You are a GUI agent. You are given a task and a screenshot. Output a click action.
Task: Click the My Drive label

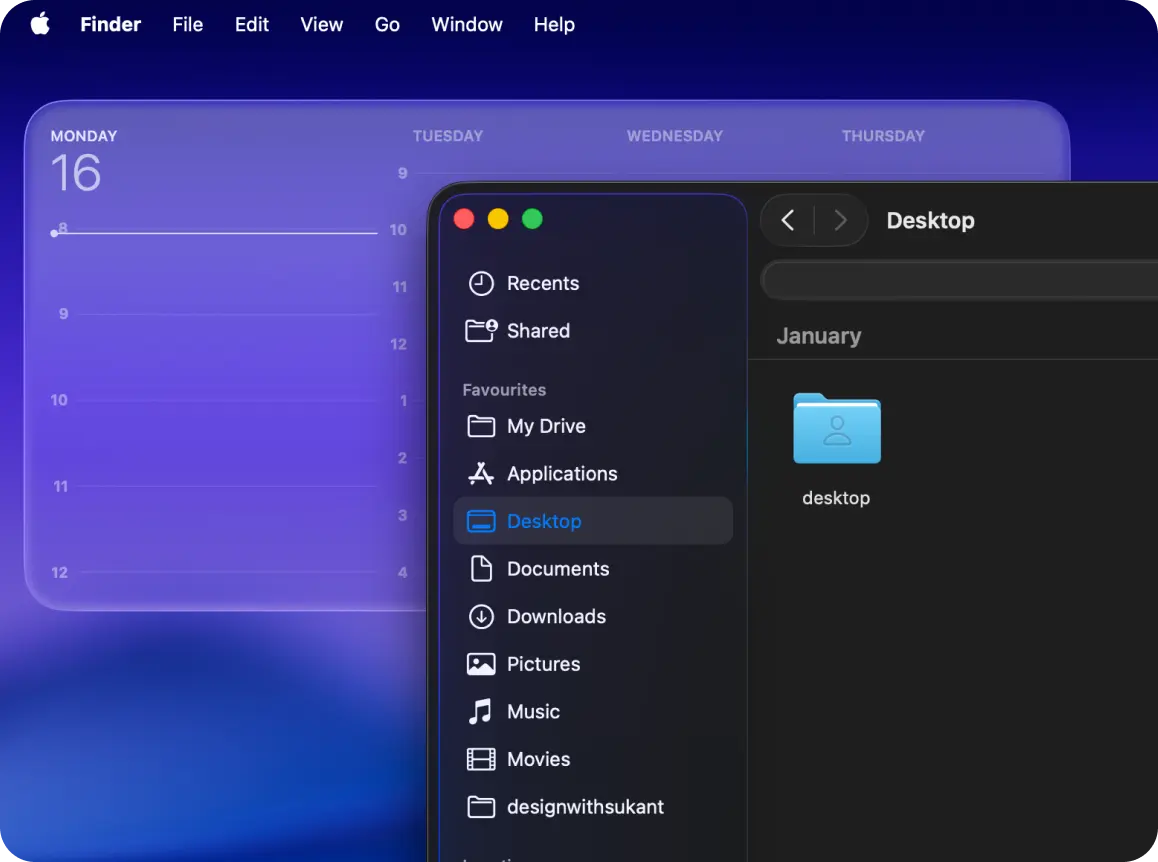[546, 426]
